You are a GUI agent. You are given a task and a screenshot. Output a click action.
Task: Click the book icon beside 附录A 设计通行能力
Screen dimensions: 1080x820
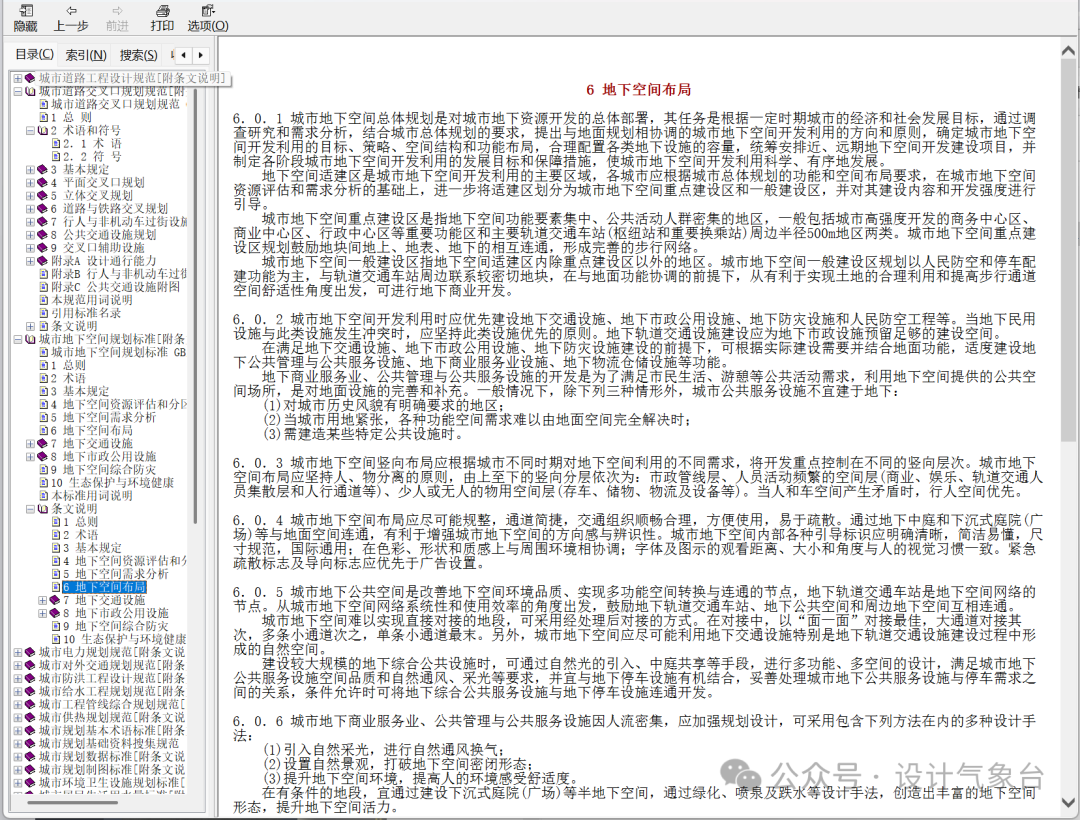43,262
